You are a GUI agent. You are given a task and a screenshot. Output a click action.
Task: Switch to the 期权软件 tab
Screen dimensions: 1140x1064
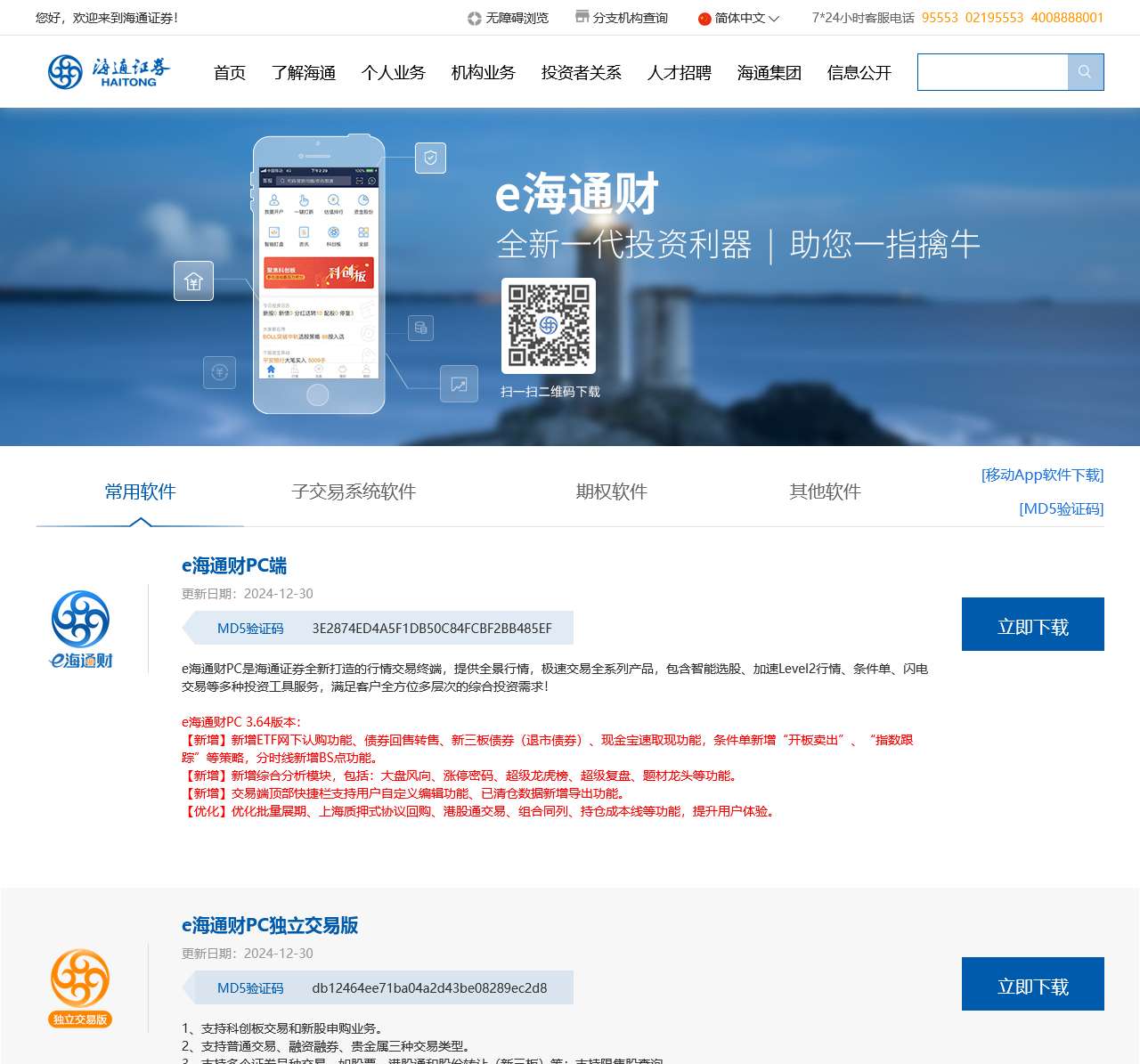coord(611,491)
